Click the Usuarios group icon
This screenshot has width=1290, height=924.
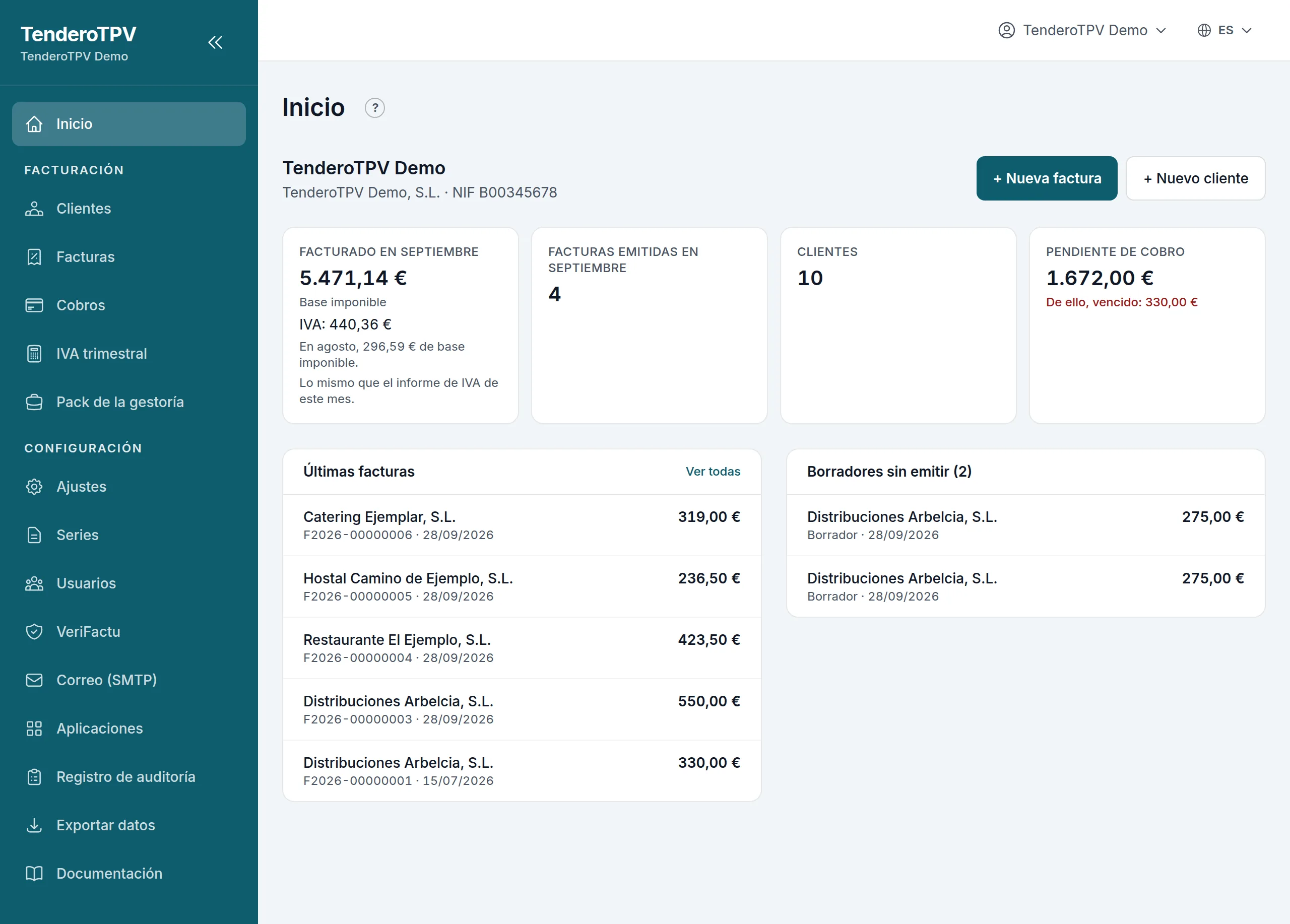point(34,583)
